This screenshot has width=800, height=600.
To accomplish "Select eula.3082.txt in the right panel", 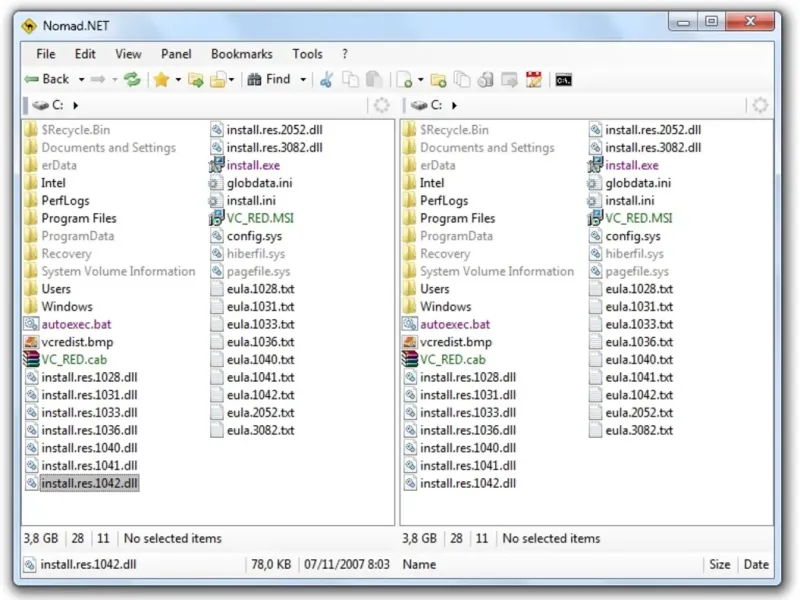I will (631, 430).
